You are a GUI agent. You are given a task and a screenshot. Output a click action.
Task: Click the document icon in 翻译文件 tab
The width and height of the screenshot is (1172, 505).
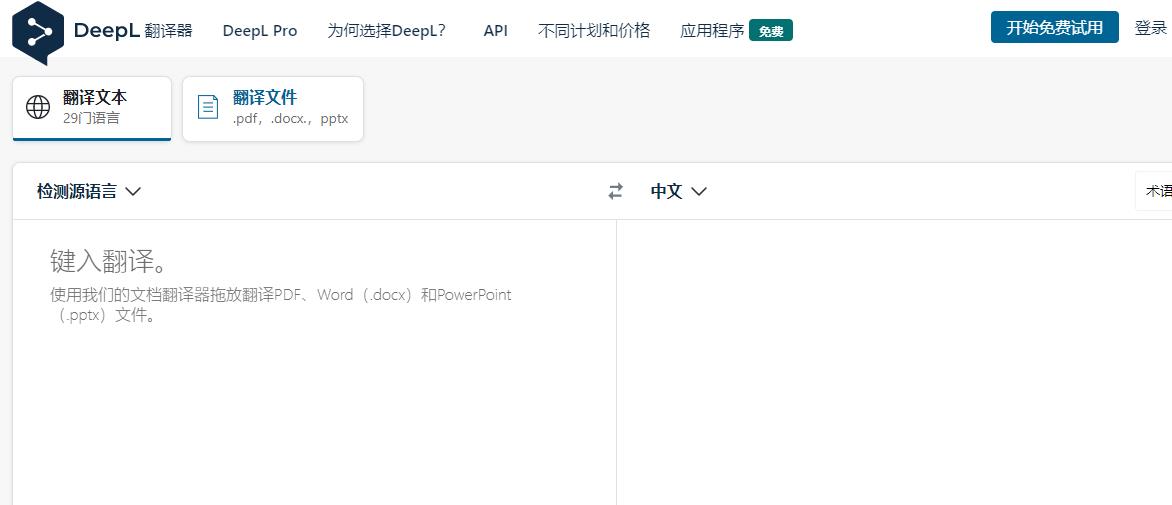coord(207,108)
